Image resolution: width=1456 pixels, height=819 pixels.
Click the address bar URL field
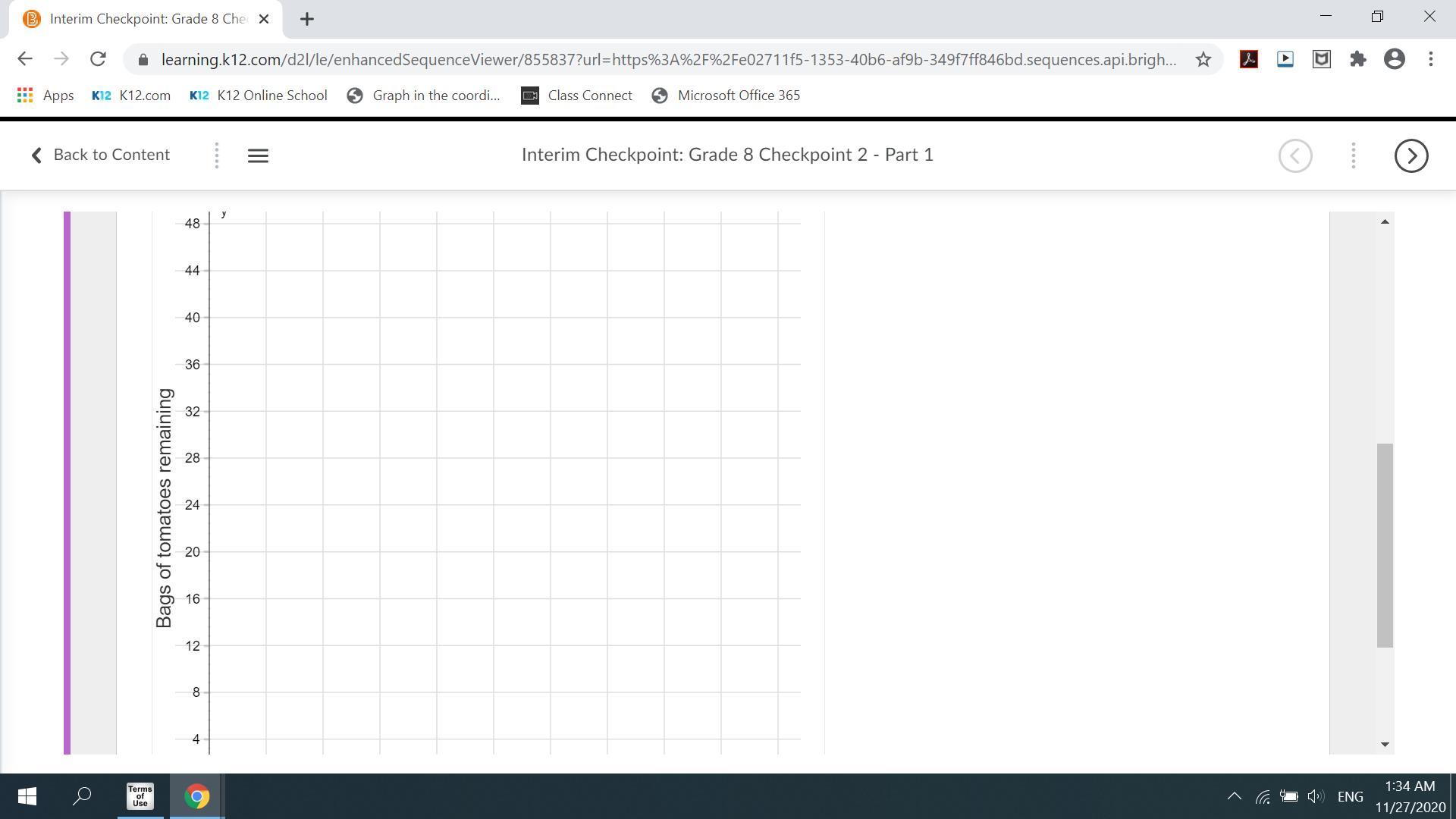pos(667,59)
